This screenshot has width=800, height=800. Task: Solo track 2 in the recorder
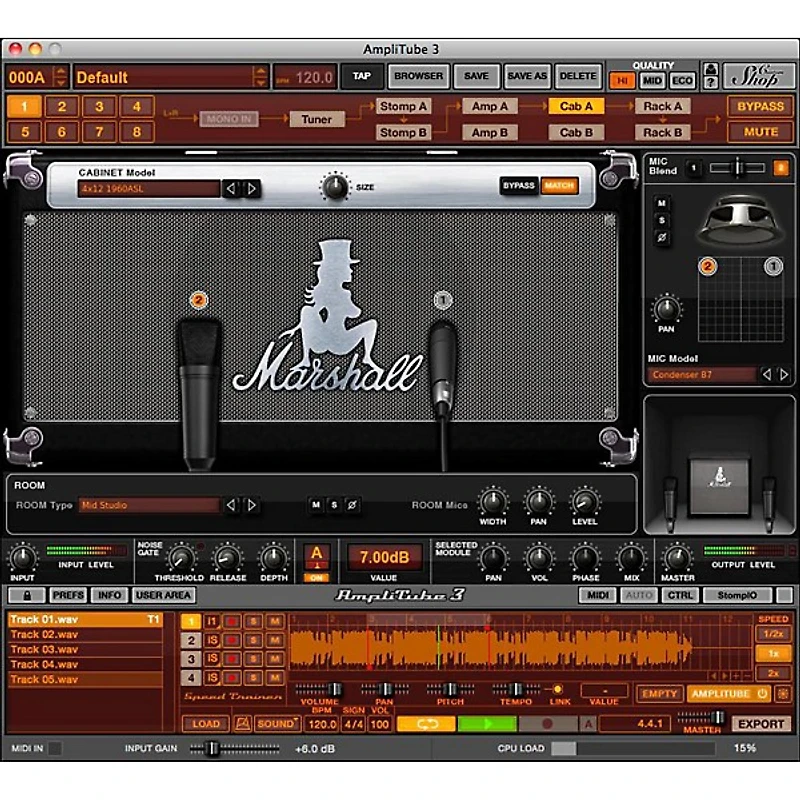[253, 640]
